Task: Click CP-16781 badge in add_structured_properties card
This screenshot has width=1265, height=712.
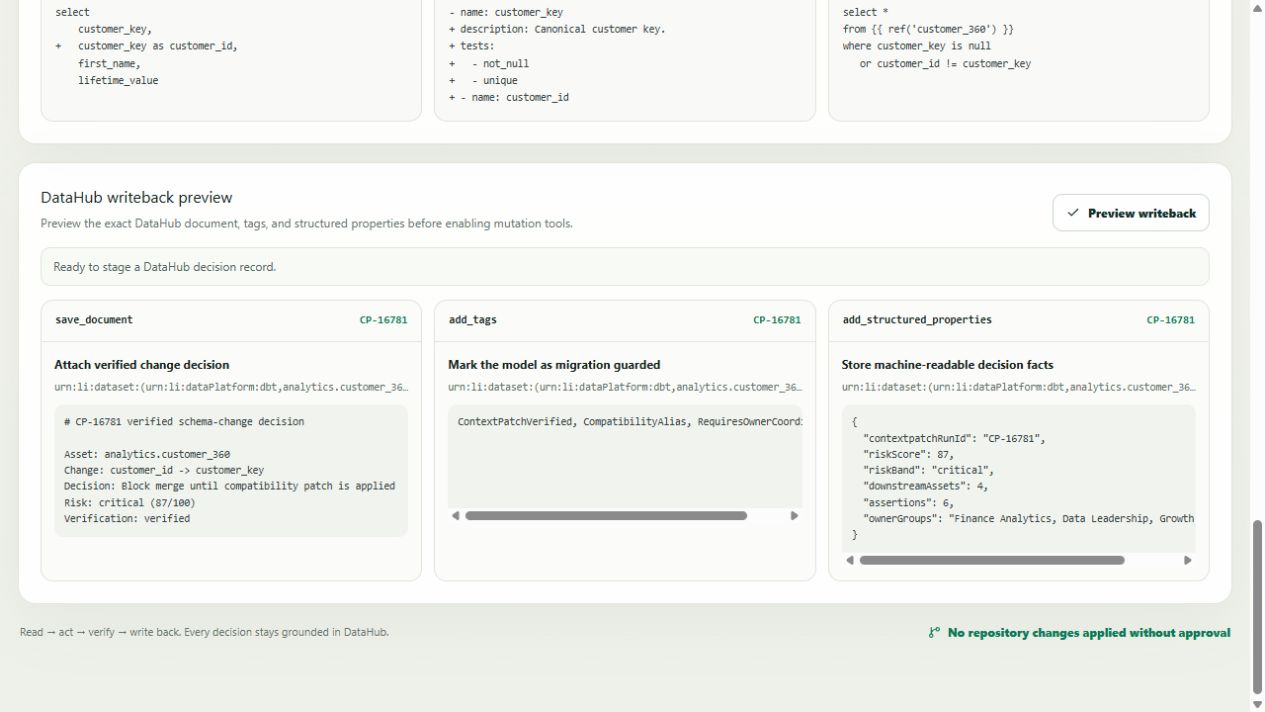Action: click(x=1170, y=320)
